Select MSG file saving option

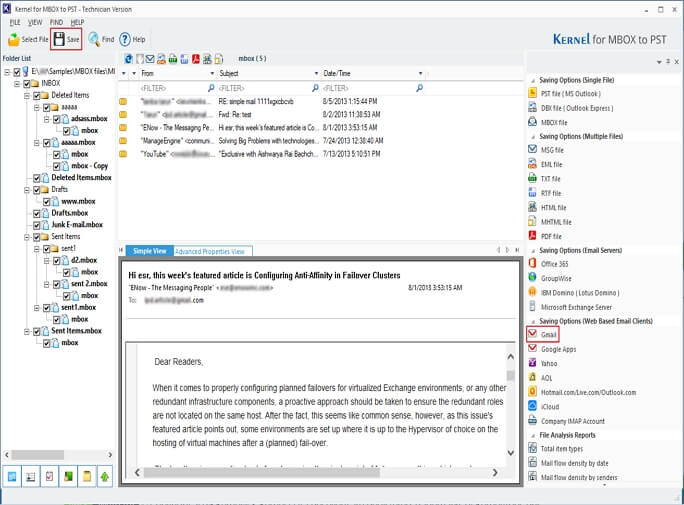[546, 150]
